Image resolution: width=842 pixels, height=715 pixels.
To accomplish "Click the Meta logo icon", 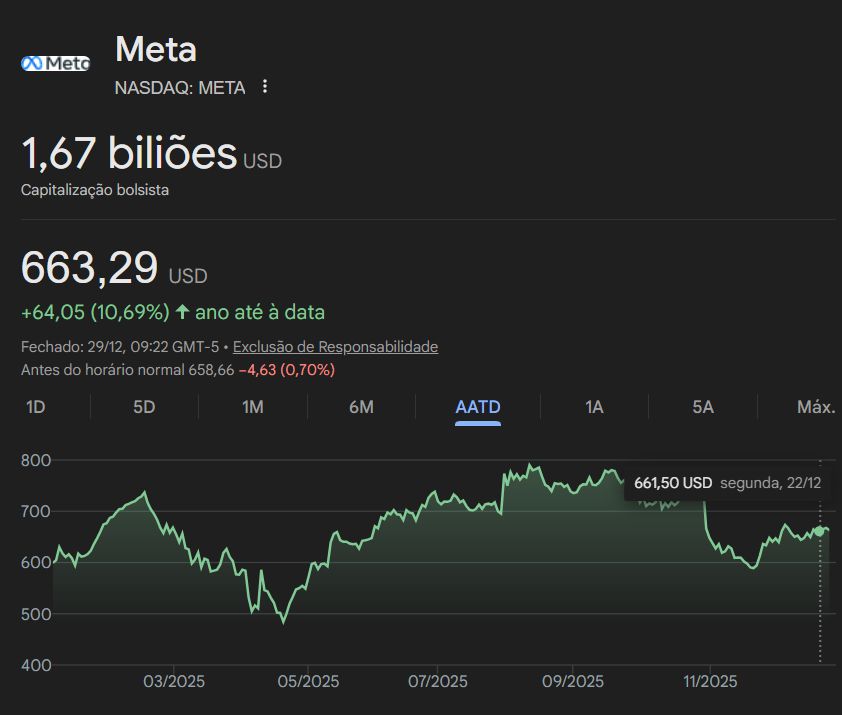I will pyautogui.click(x=55, y=63).
